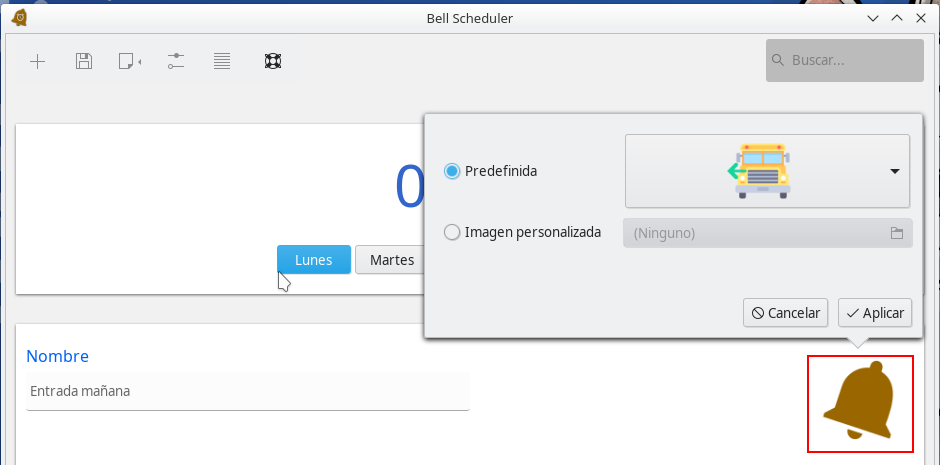Click the Bell Scheduler title bar app icon
The height and width of the screenshot is (465, 940).
(18, 18)
